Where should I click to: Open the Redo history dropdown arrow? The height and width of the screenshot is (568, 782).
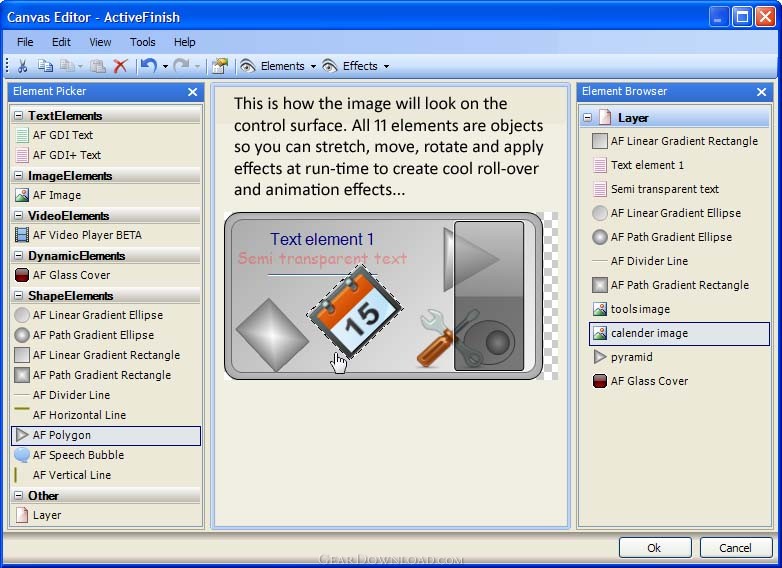[197, 66]
